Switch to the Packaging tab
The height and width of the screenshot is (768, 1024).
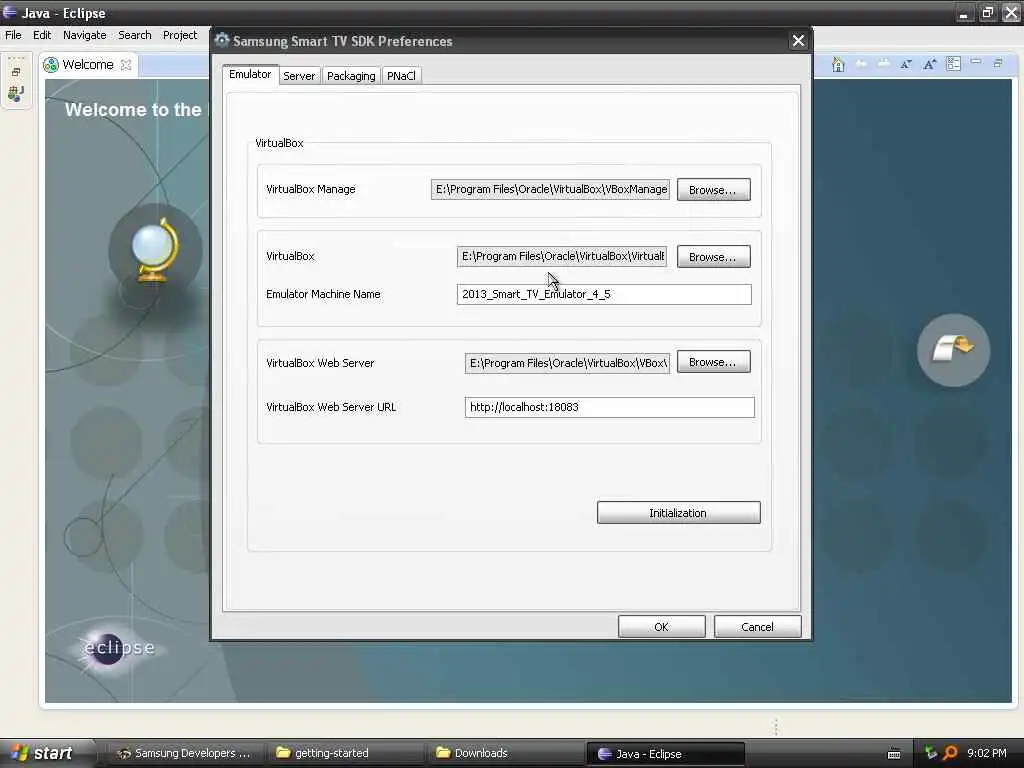pyautogui.click(x=351, y=76)
